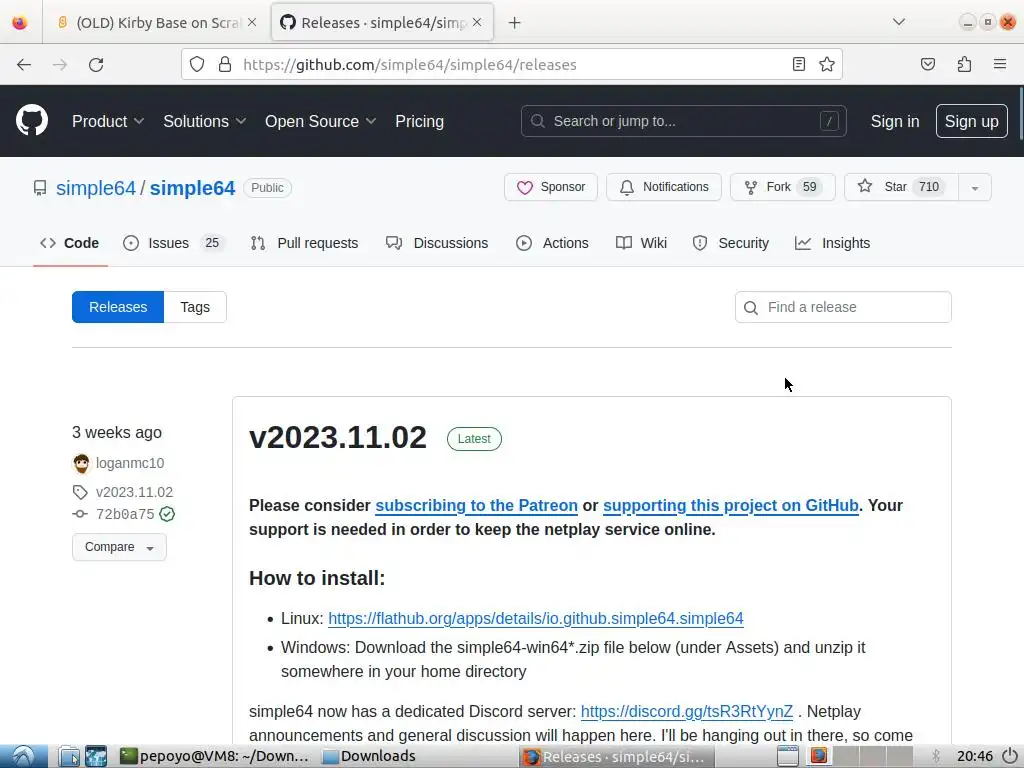Open simple64 owner link
Image resolution: width=1024 pixels, height=768 pixels.
tap(96, 188)
